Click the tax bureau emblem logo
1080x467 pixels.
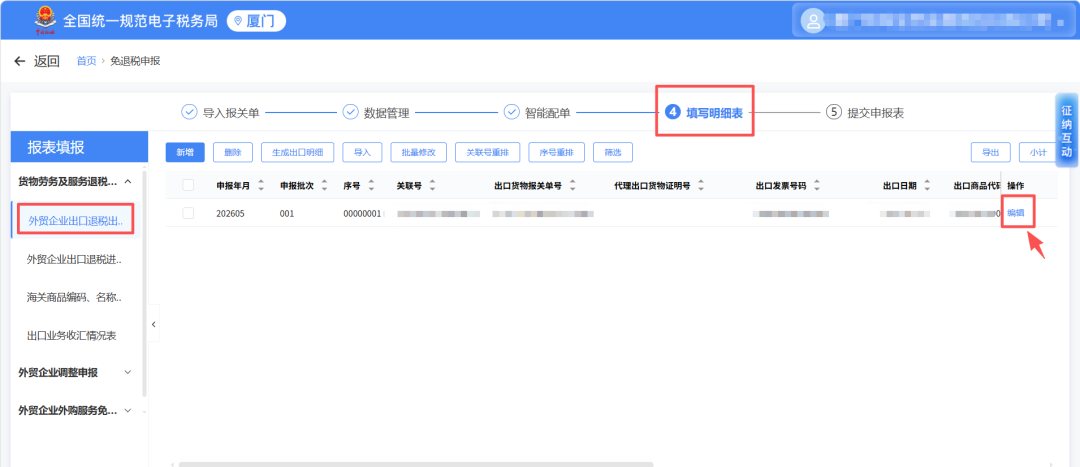point(46,21)
